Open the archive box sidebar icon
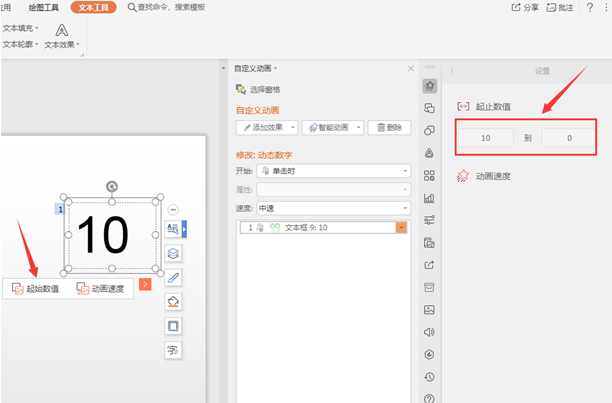612x403 pixels. (429, 288)
